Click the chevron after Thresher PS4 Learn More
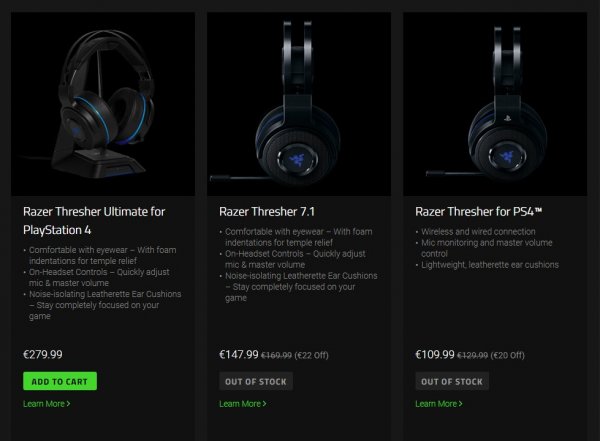Screen dimensions: 600x441 (460, 403)
